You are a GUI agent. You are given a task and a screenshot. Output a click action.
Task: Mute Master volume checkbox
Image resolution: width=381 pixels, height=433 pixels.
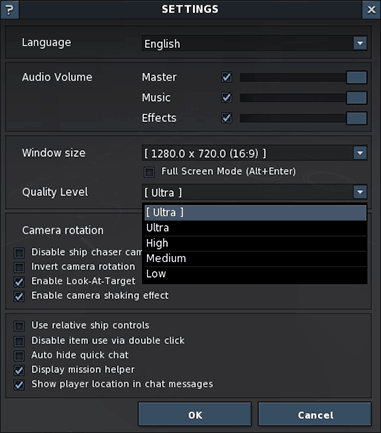tap(227, 77)
